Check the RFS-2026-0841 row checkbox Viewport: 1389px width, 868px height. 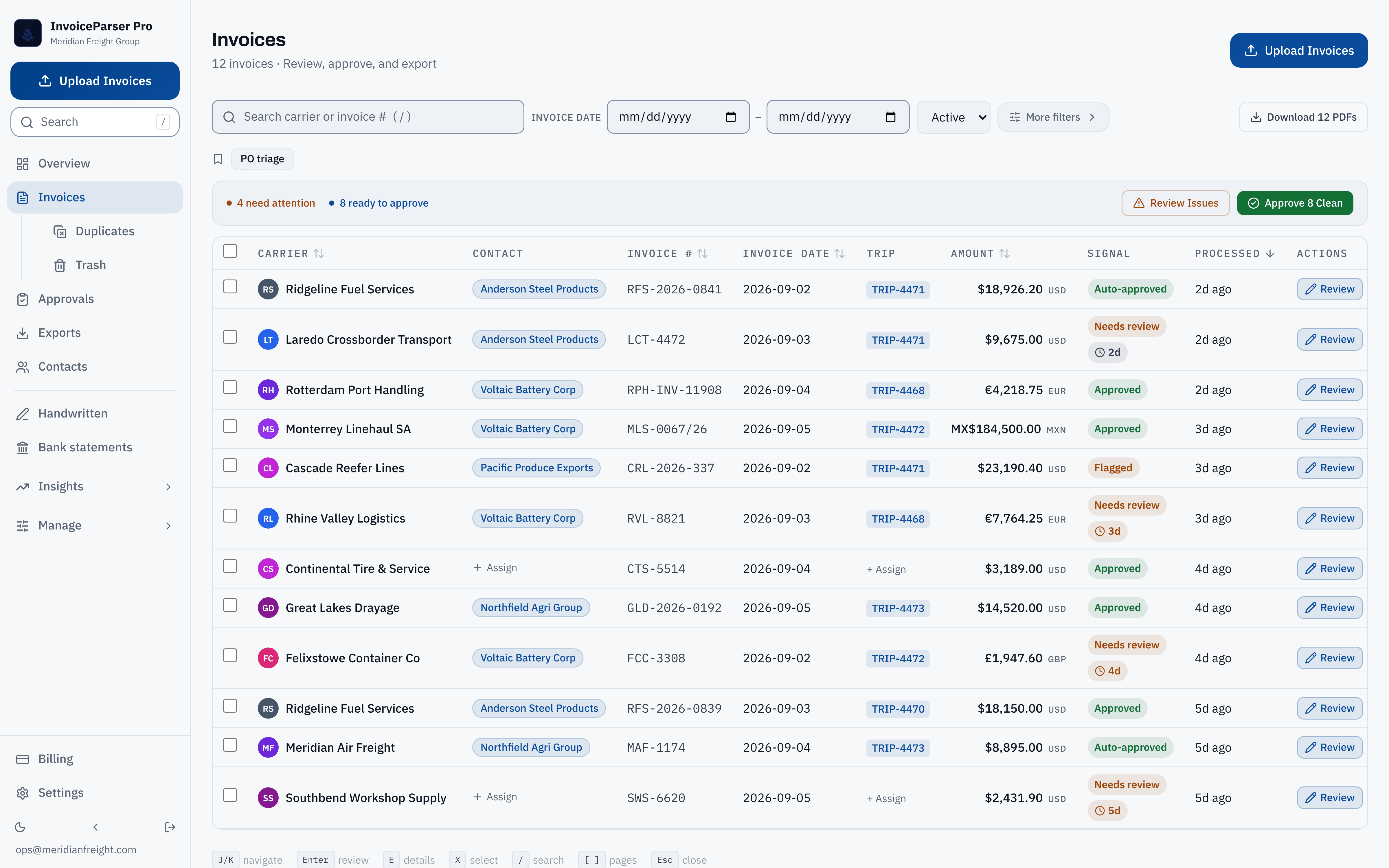[x=230, y=286]
